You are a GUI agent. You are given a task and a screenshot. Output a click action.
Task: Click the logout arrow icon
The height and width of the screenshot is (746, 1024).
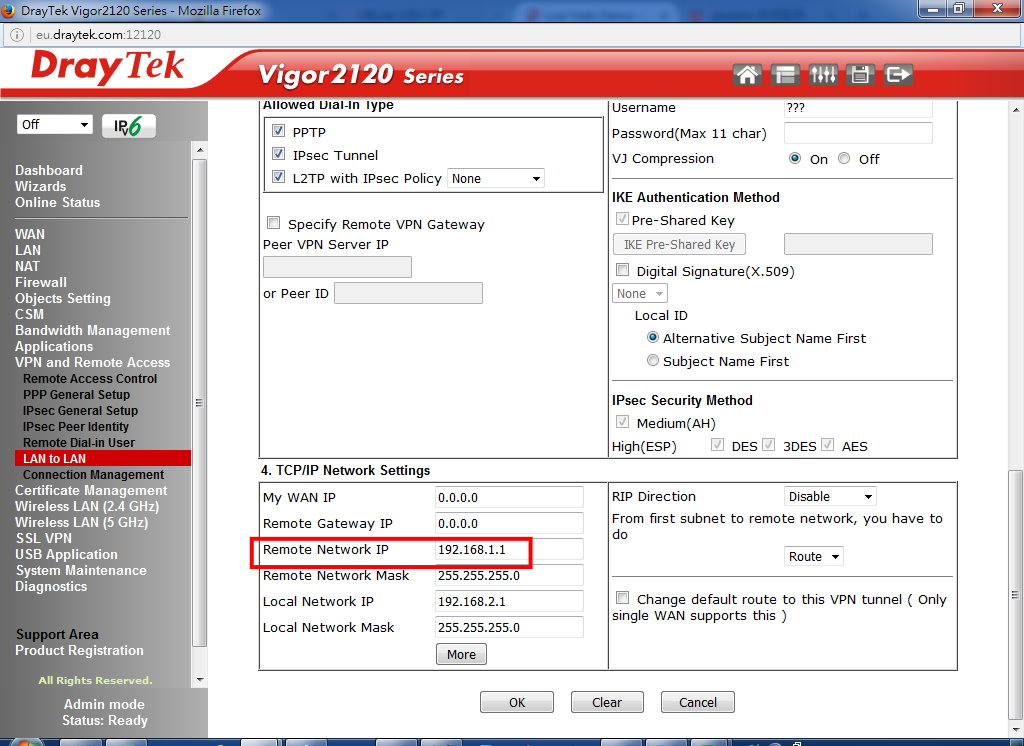click(898, 74)
